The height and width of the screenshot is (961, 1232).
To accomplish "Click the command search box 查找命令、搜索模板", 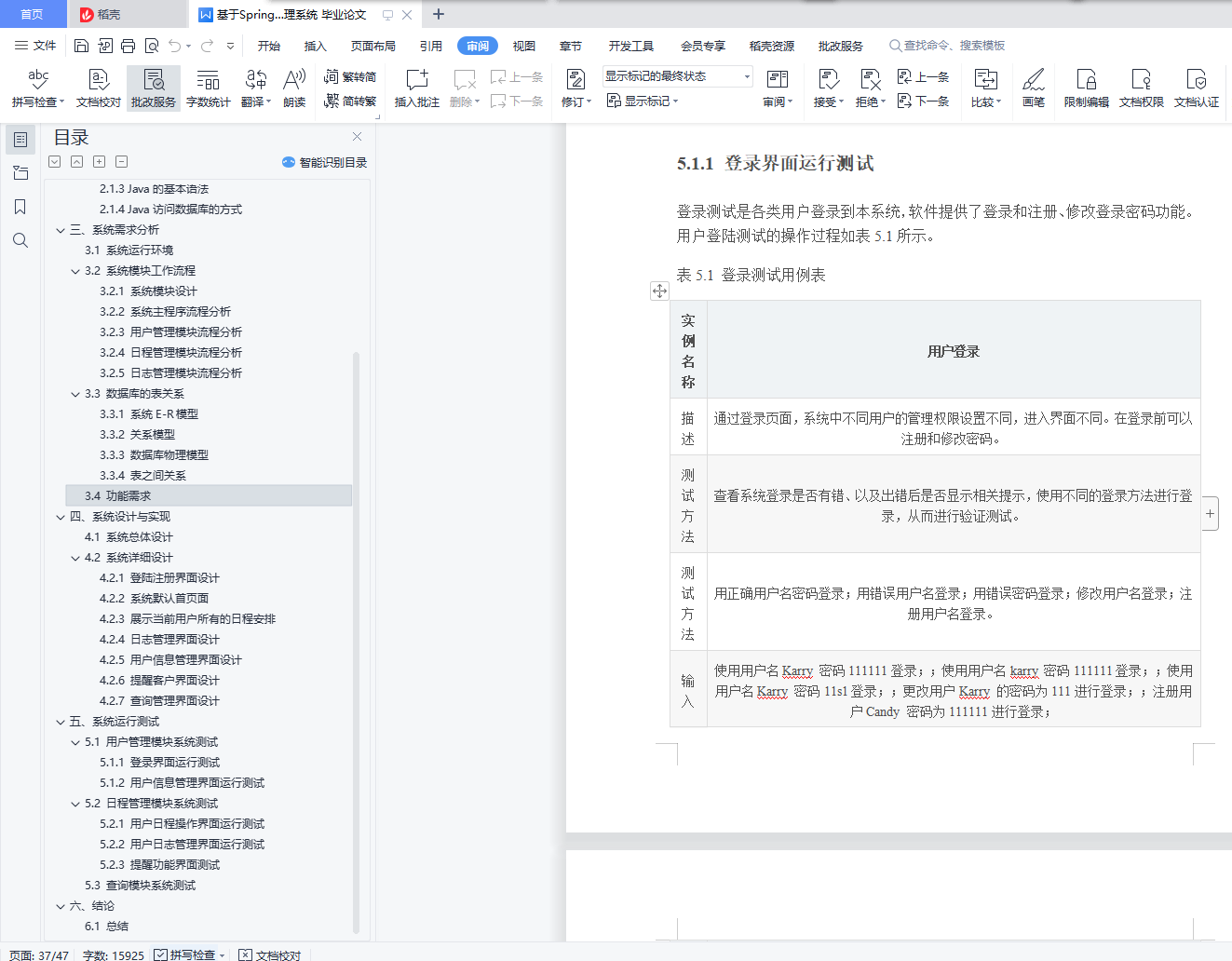I will (947, 46).
